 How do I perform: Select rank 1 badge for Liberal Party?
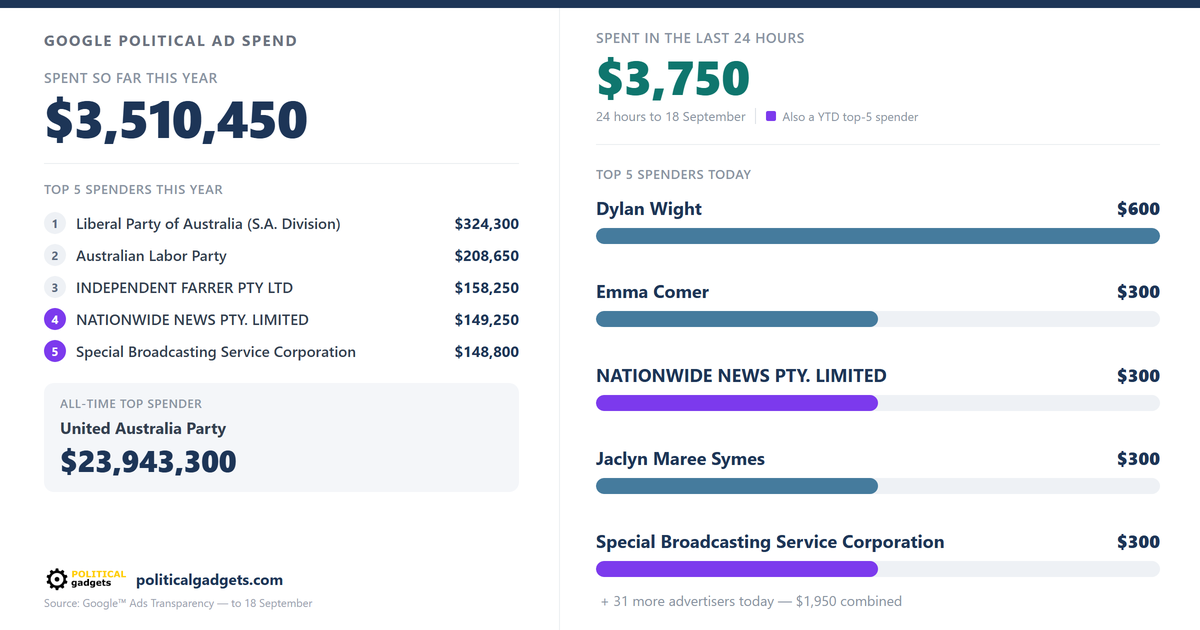(x=55, y=224)
